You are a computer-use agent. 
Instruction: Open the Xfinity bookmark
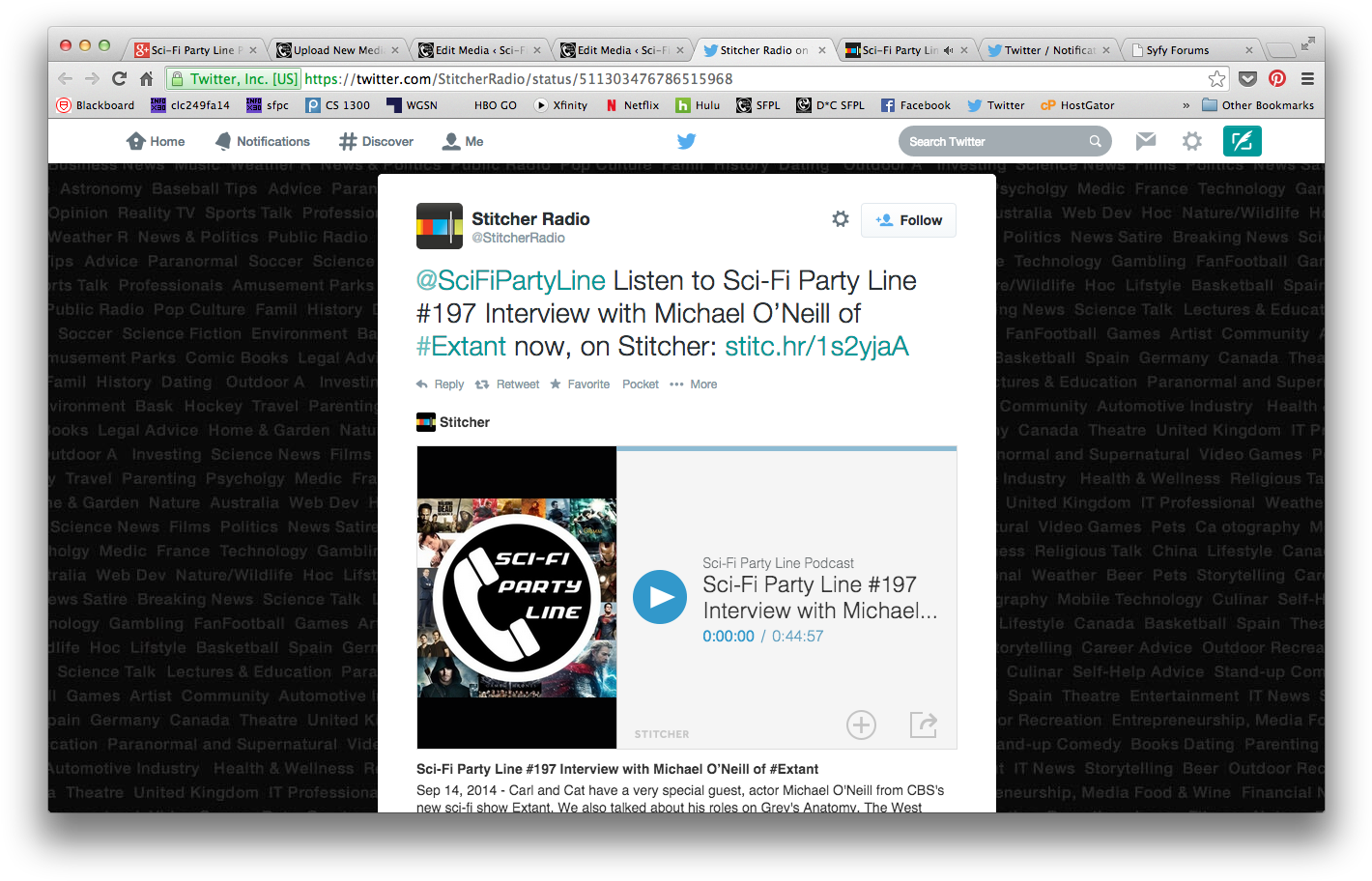point(560,105)
